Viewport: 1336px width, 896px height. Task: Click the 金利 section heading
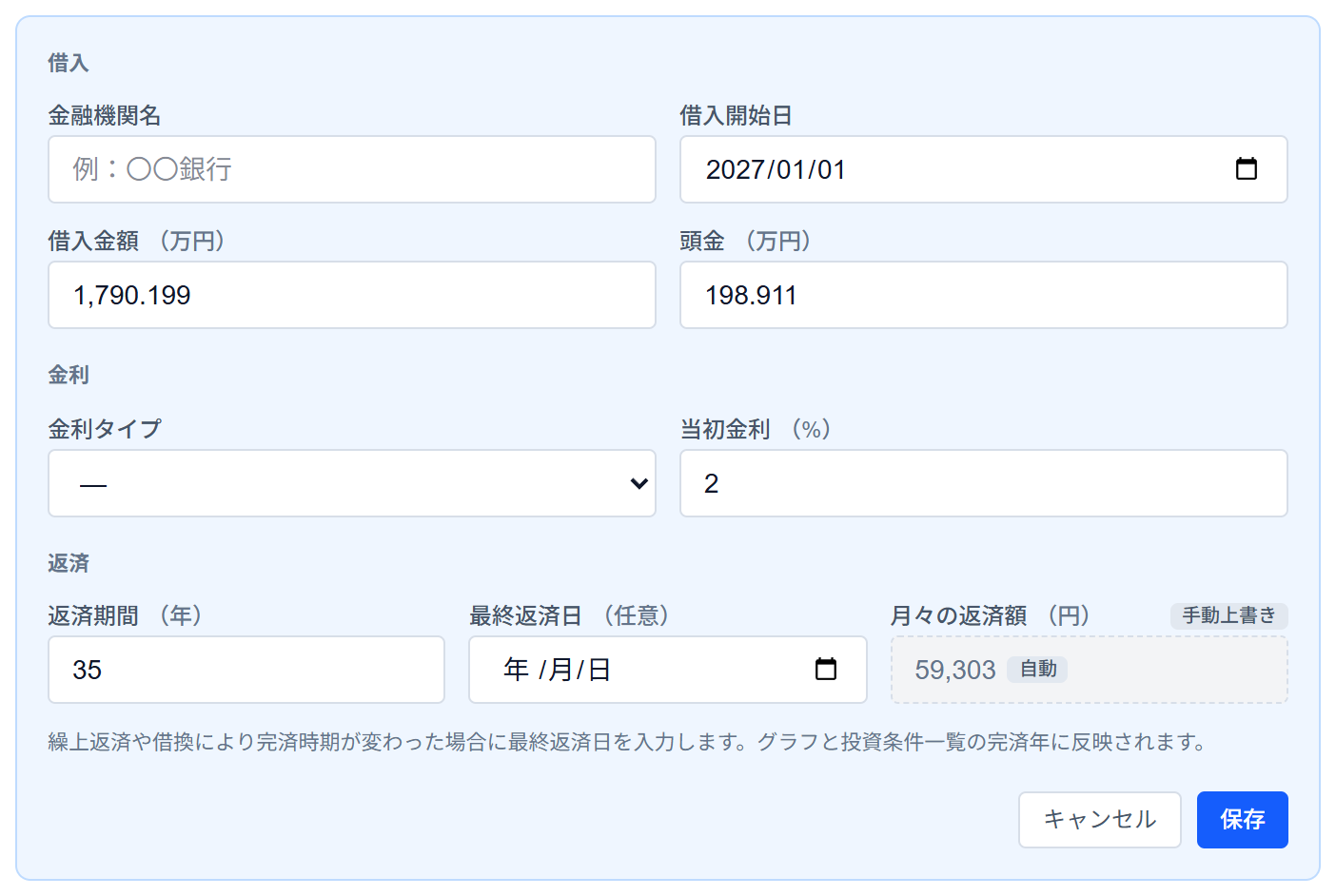click(x=69, y=375)
